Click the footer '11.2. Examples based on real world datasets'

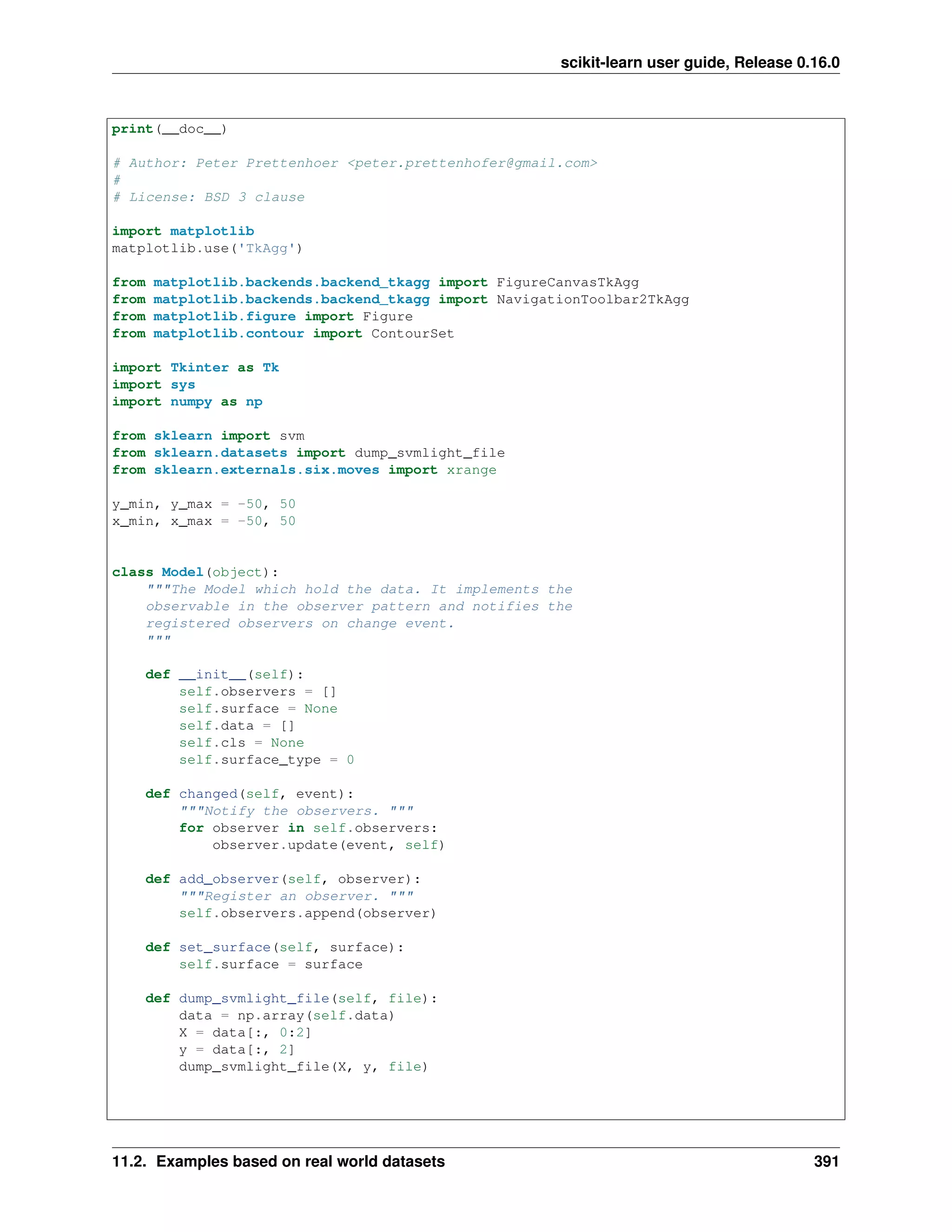point(278,1162)
